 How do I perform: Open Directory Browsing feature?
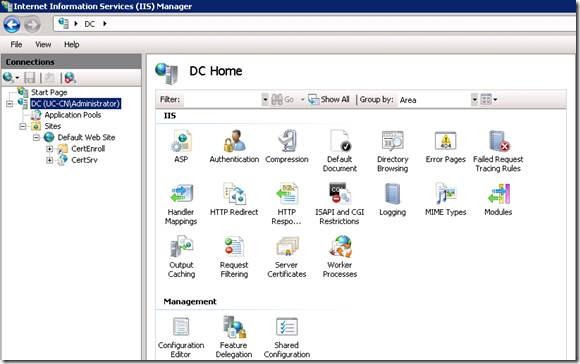(x=392, y=151)
